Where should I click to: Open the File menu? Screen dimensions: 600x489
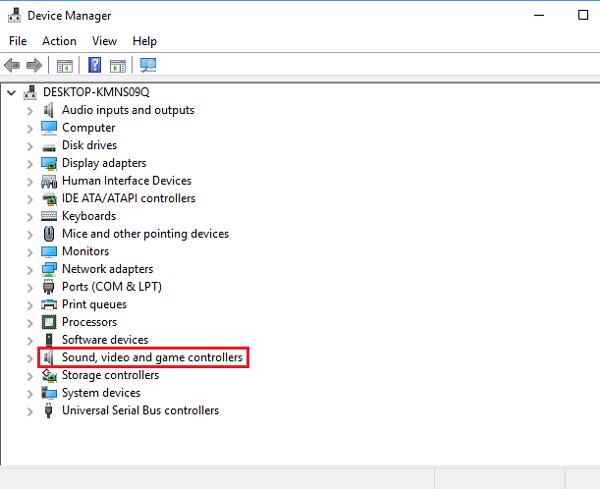tap(18, 41)
